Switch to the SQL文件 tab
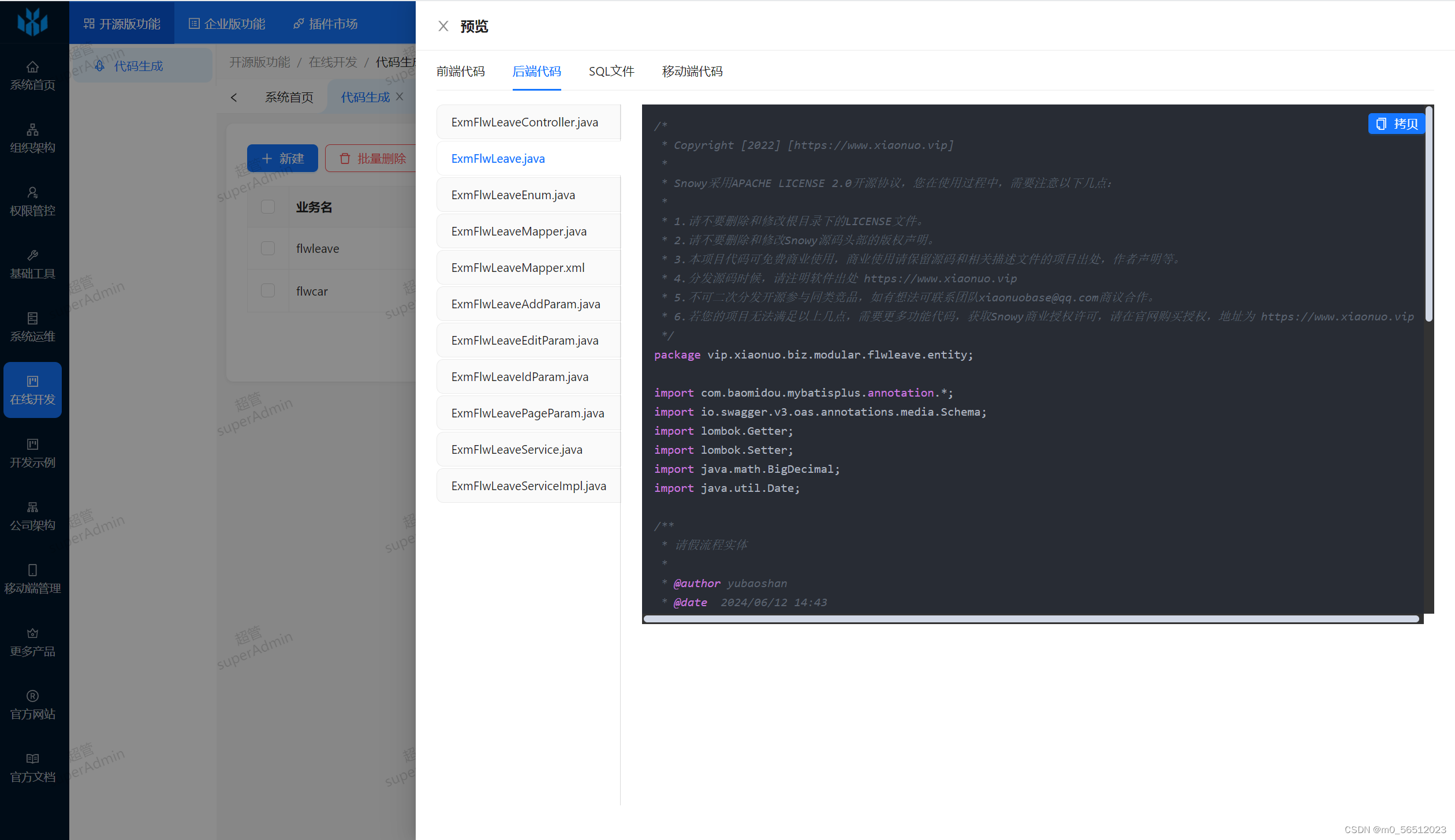Image resolution: width=1455 pixels, height=840 pixels. [x=611, y=71]
